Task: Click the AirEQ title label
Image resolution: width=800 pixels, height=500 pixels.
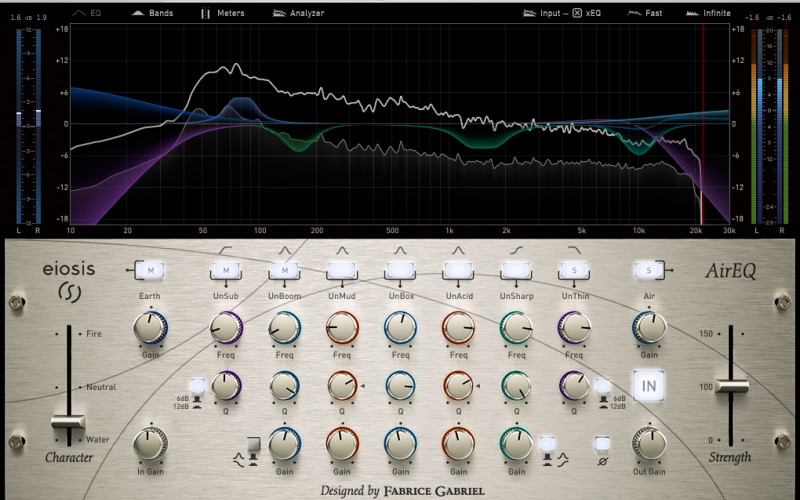Action: point(730,271)
